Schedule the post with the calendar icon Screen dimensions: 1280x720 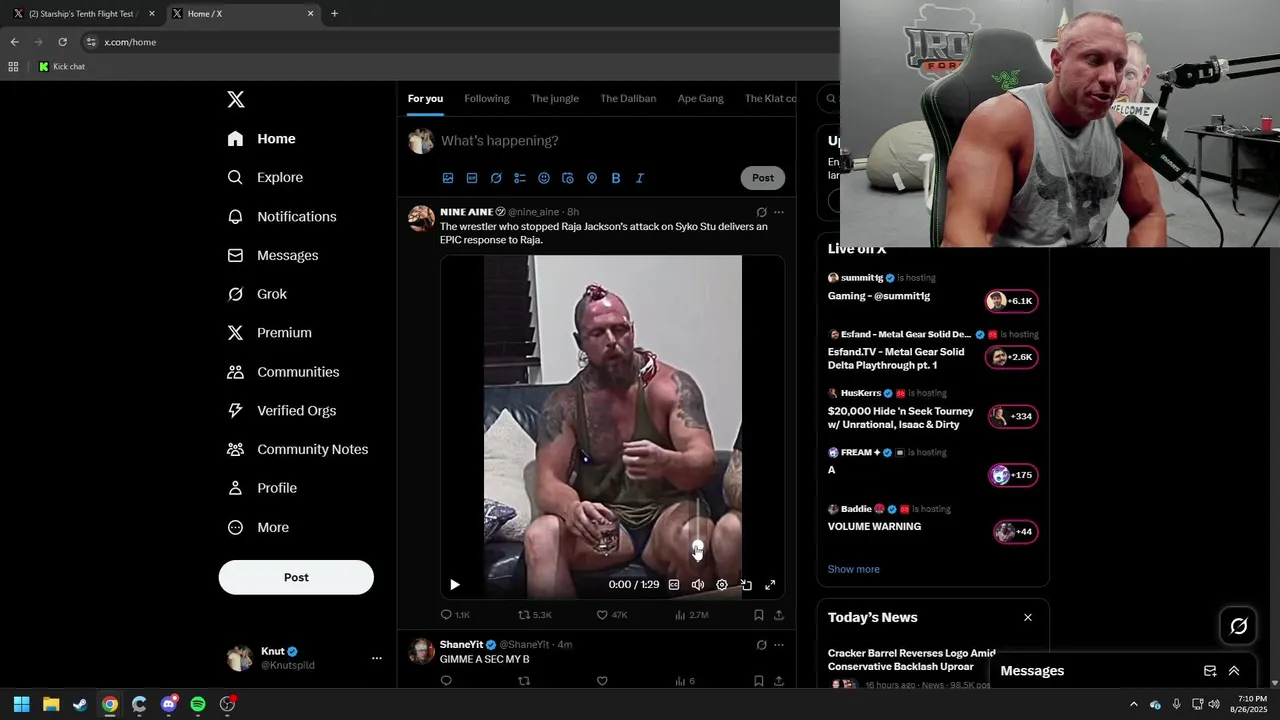pos(568,178)
